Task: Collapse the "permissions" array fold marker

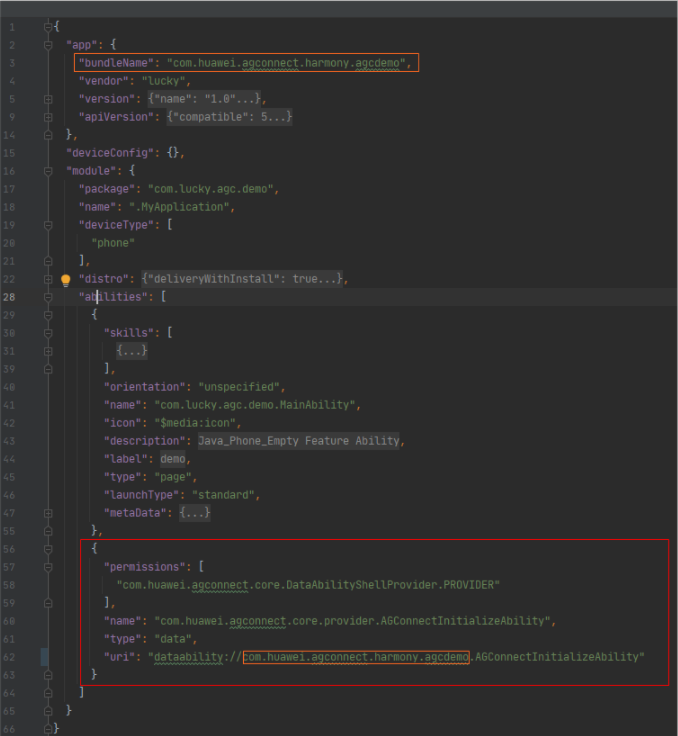Action: pos(48,567)
